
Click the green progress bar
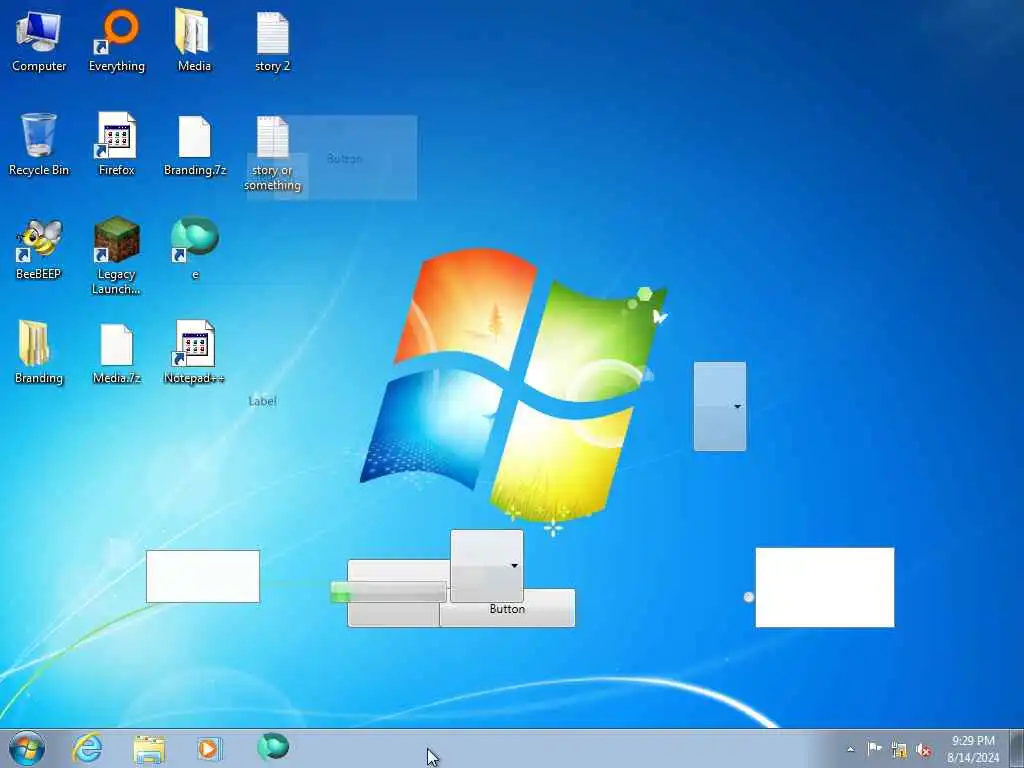(x=389, y=592)
